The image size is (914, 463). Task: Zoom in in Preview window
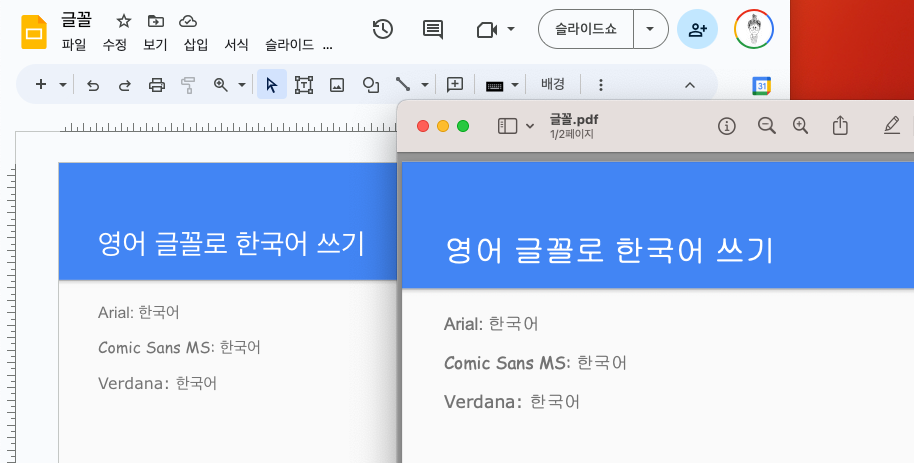tap(800, 125)
